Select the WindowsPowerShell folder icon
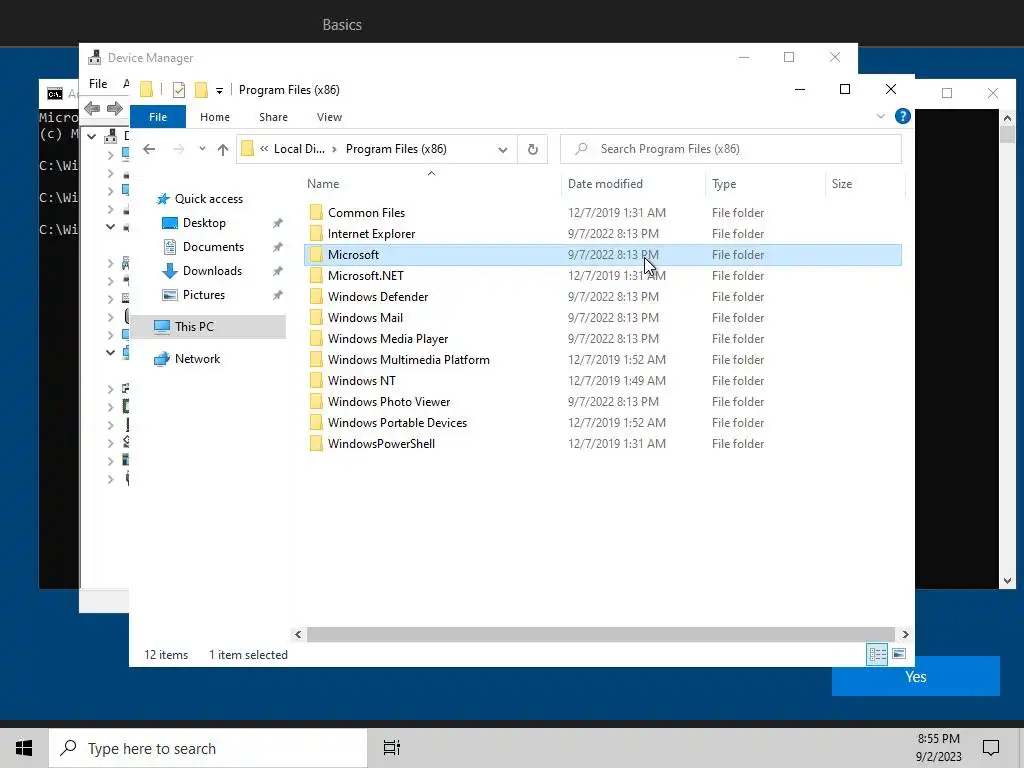The height and width of the screenshot is (768, 1024). point(316,443)
